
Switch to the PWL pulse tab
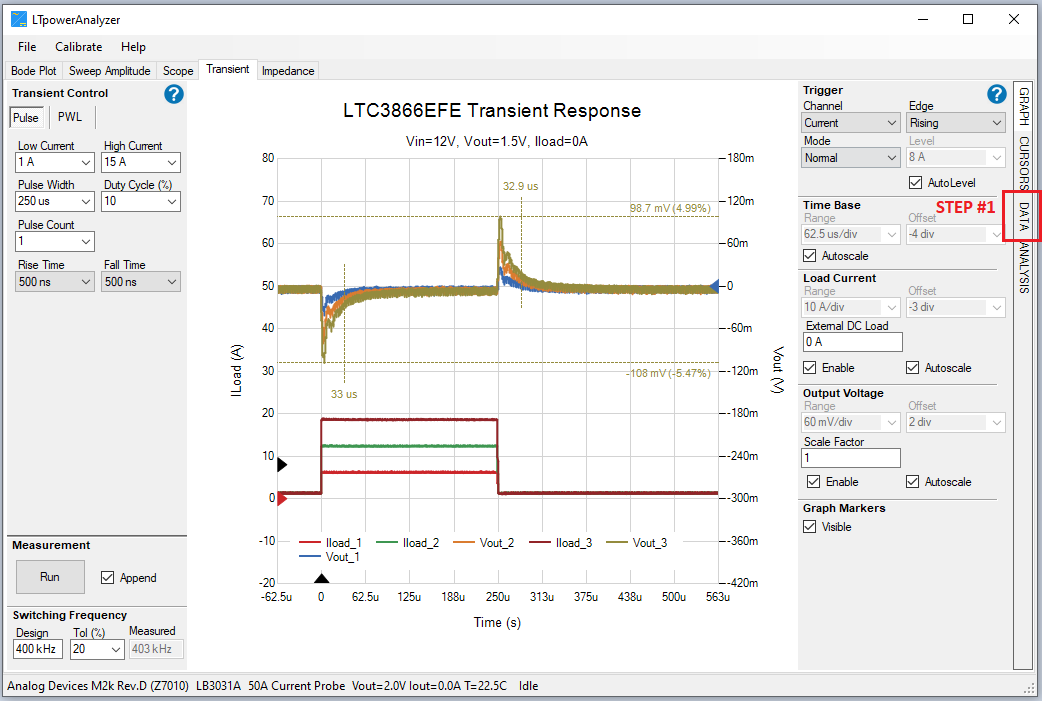69,116
